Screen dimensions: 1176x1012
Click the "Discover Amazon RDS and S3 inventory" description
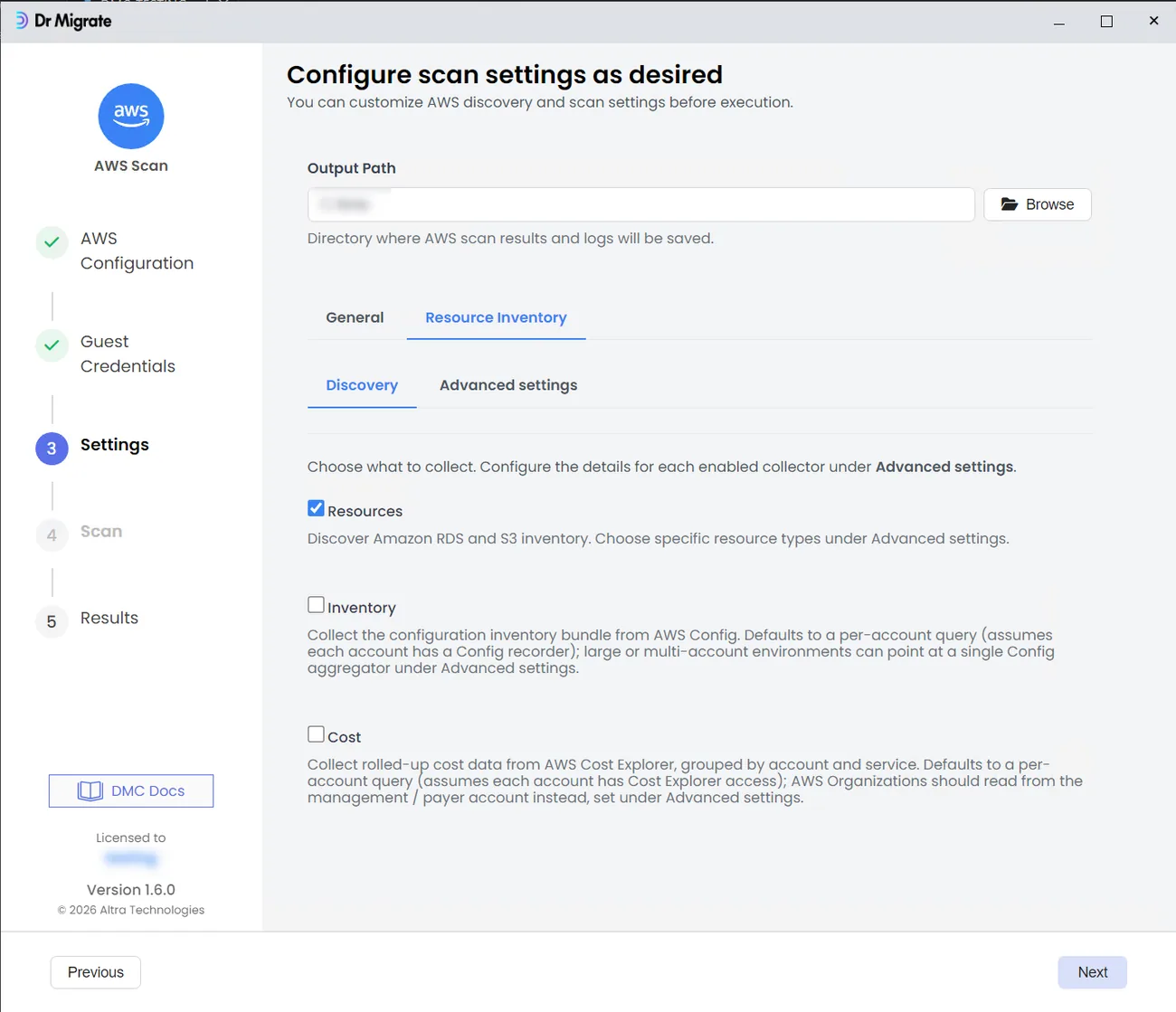pos(659,539)
